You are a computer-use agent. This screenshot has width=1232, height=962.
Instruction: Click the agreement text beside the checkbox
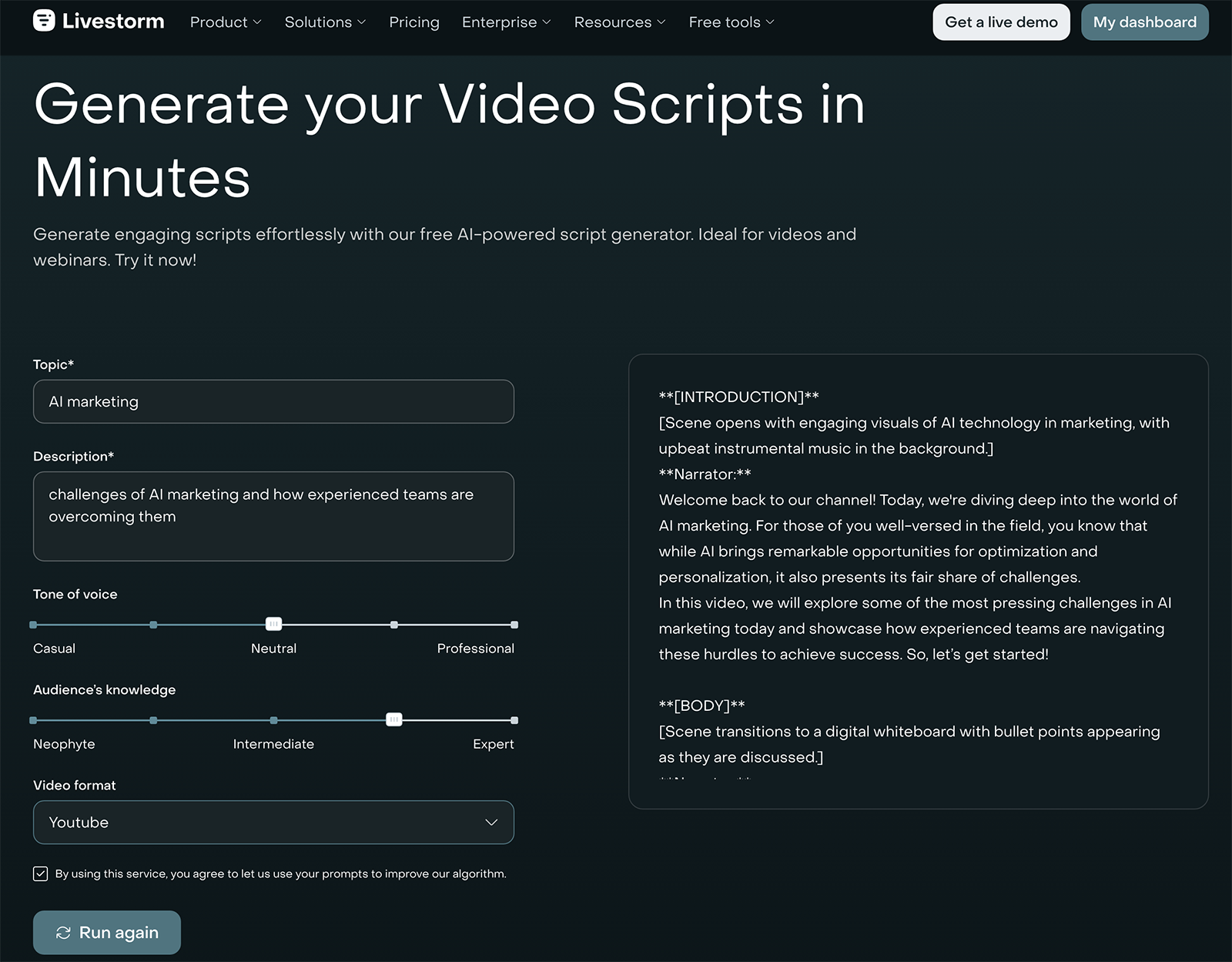click(281, 873)
